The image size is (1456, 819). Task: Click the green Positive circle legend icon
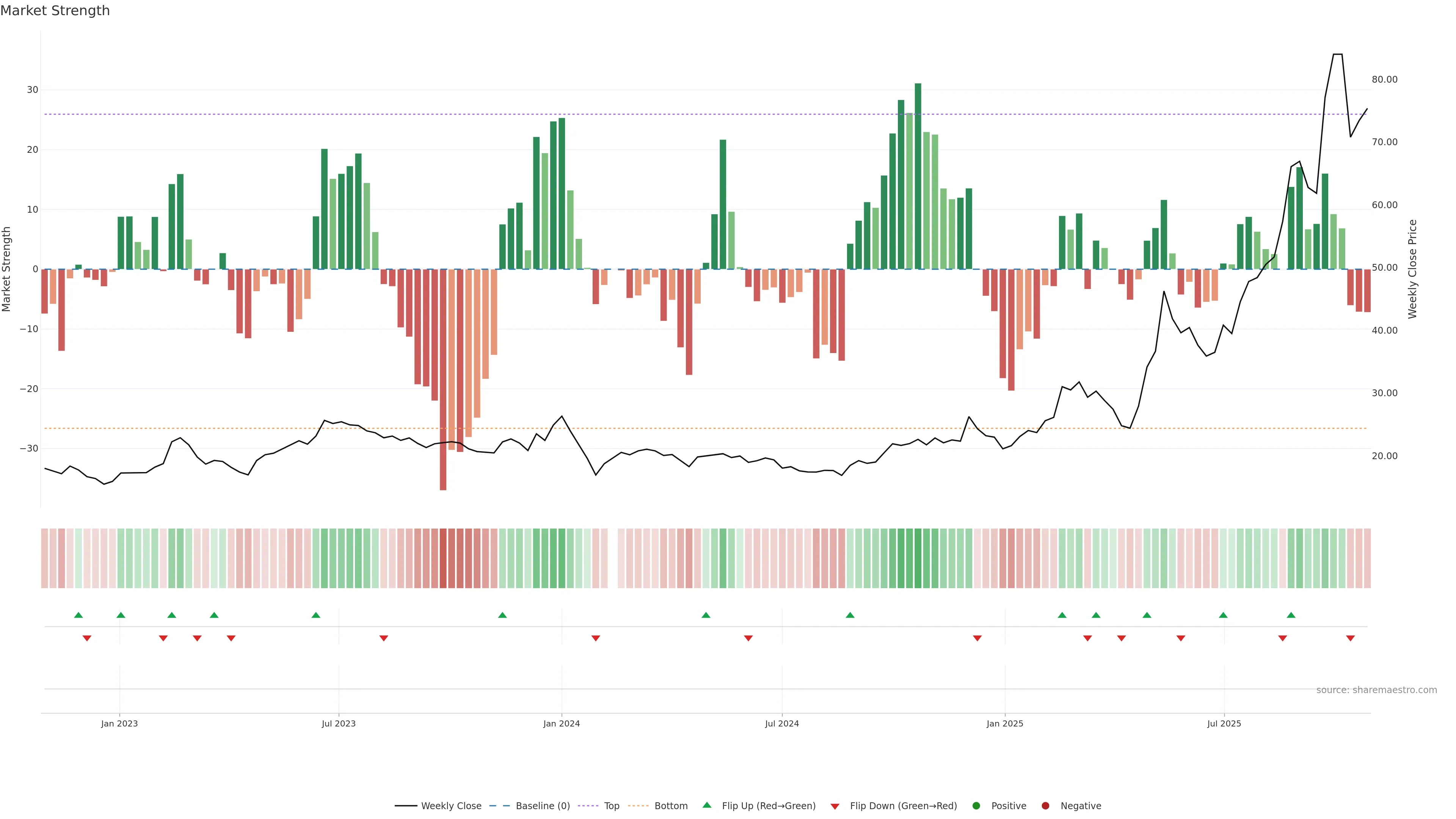[976, 806]
